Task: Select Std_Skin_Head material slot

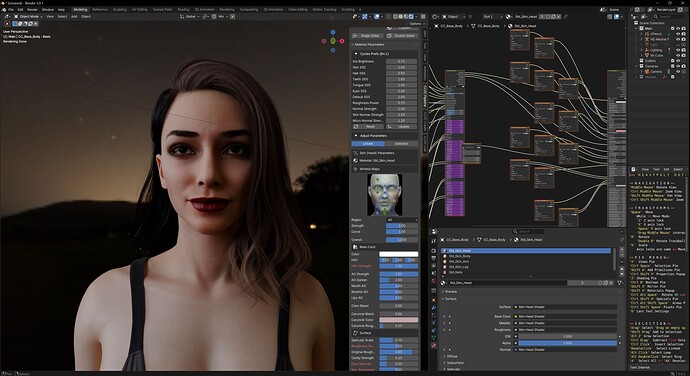Action: [526, 251]
